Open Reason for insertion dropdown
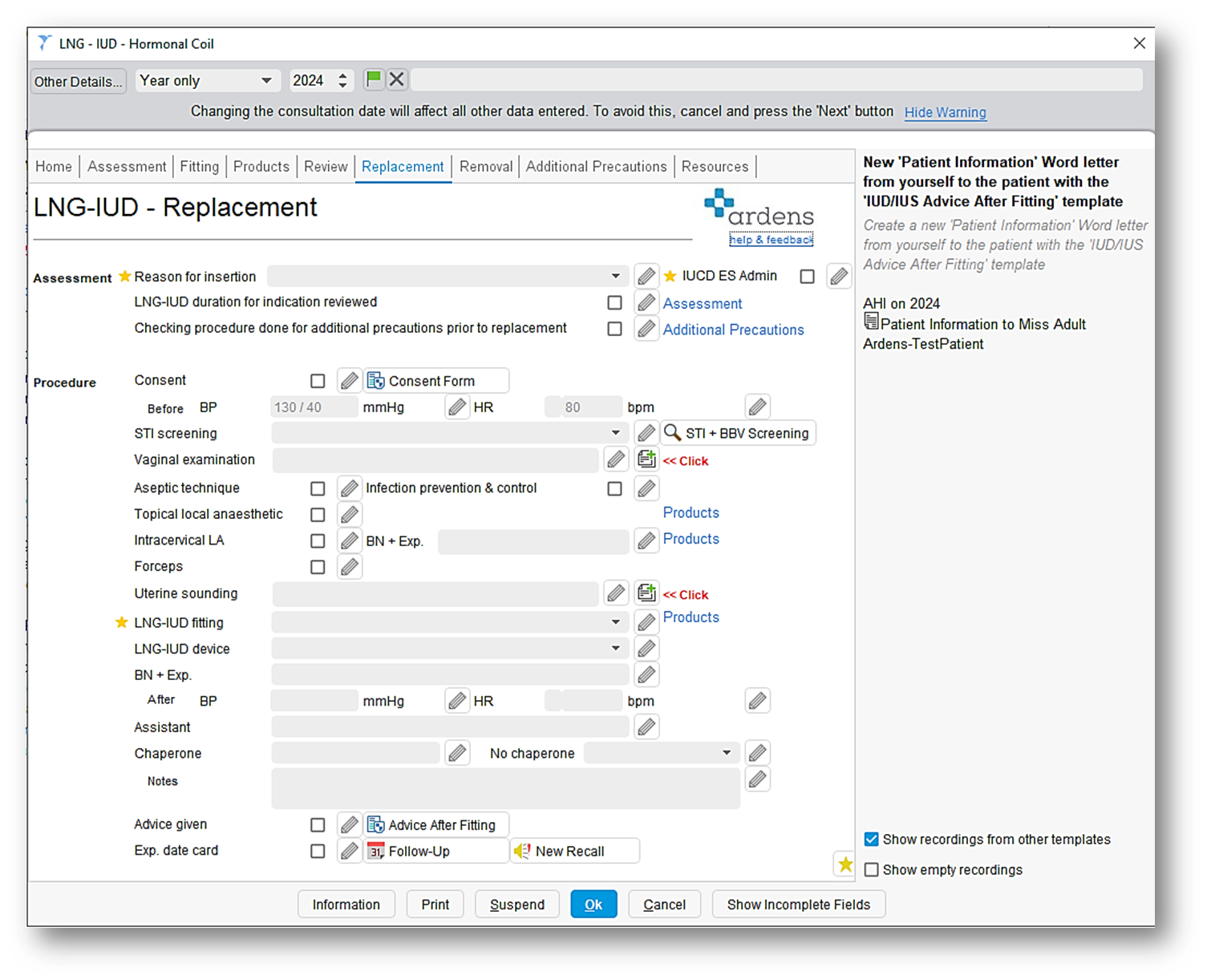Image resolution: width=1207 pixels, height=980 pixels. tap(447, 276)
